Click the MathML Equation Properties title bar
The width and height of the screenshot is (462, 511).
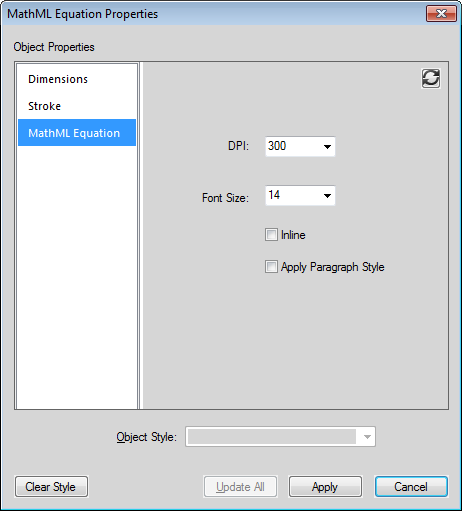tap(213, 14)
